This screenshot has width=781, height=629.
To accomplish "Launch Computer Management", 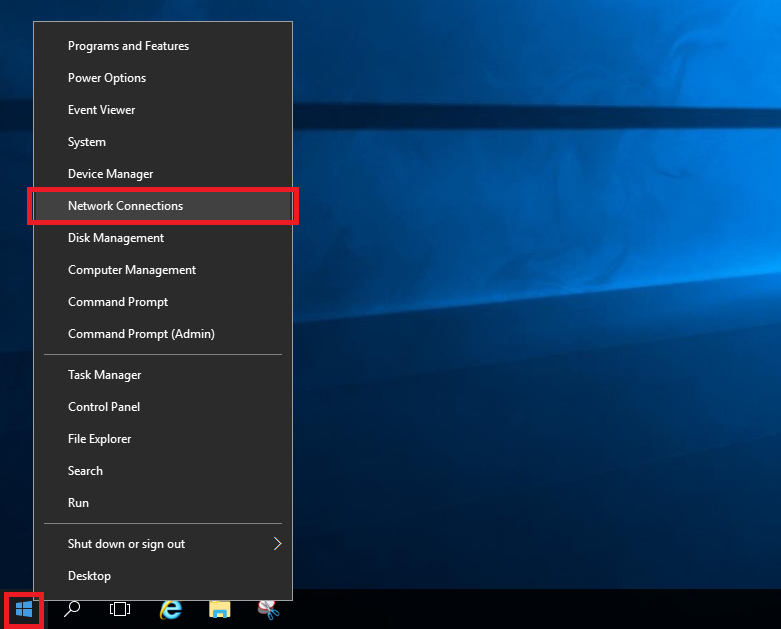I will pos(163,270).
